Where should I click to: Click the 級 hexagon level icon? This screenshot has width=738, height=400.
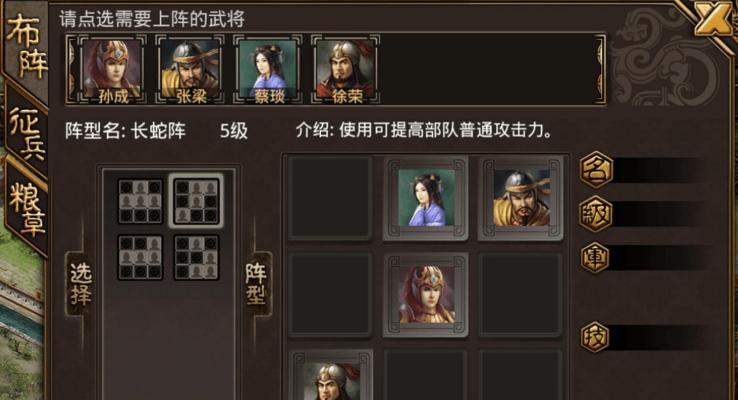(596, 214)
